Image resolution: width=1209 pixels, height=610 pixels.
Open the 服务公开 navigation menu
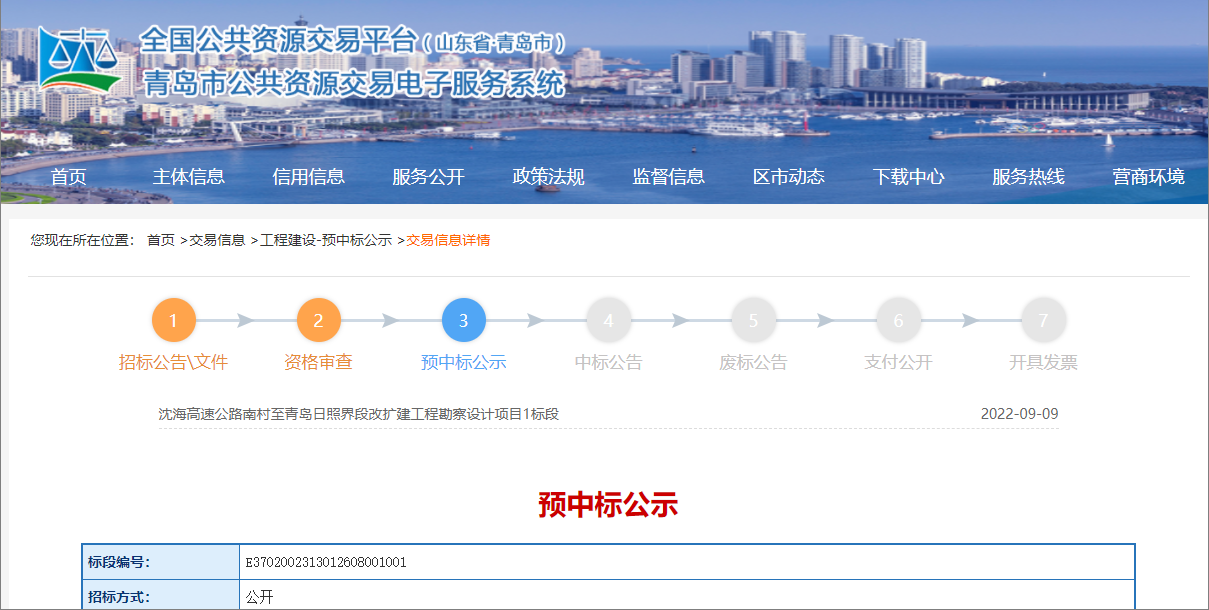pyautogui.click(x=427, y=176)
